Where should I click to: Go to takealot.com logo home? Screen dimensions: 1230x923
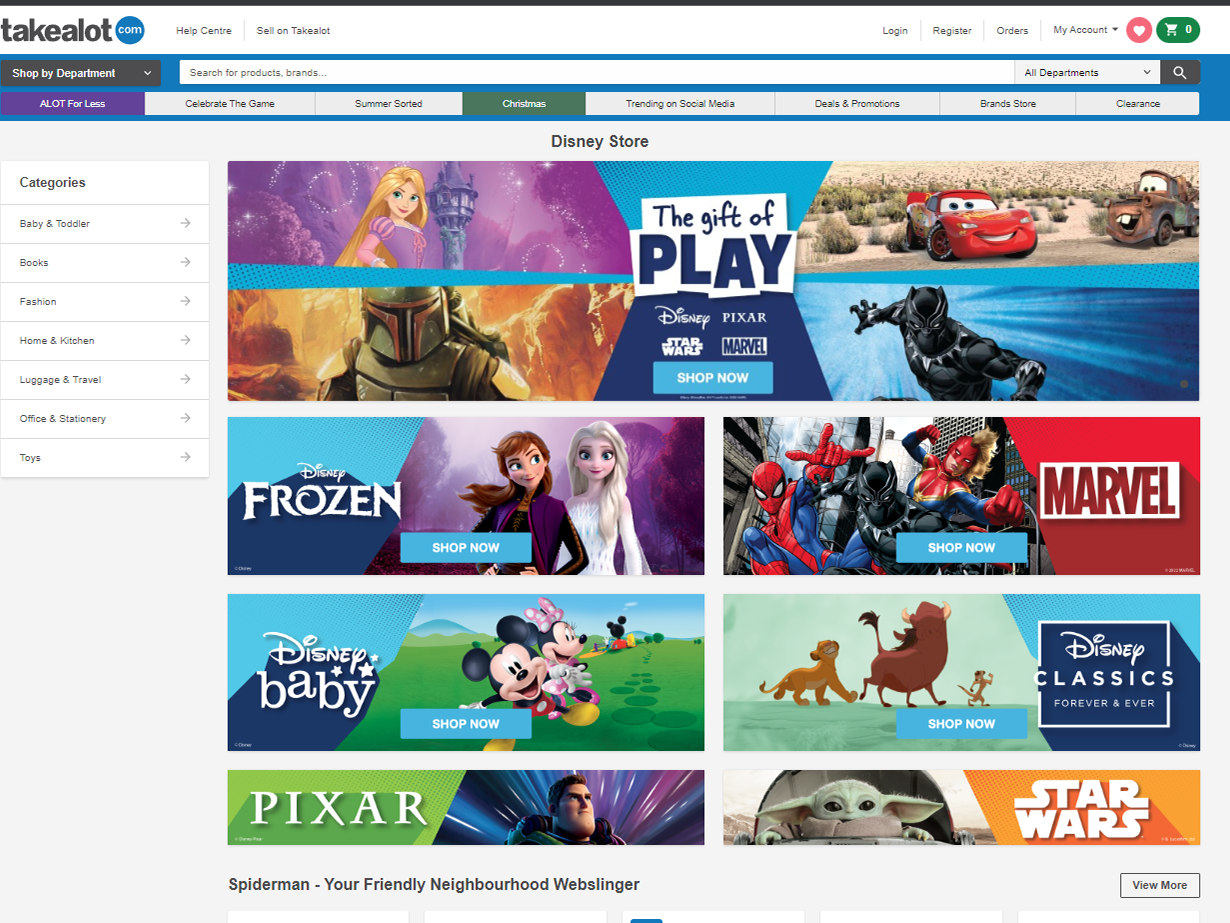pyautogui.click(x=72, y=30)
